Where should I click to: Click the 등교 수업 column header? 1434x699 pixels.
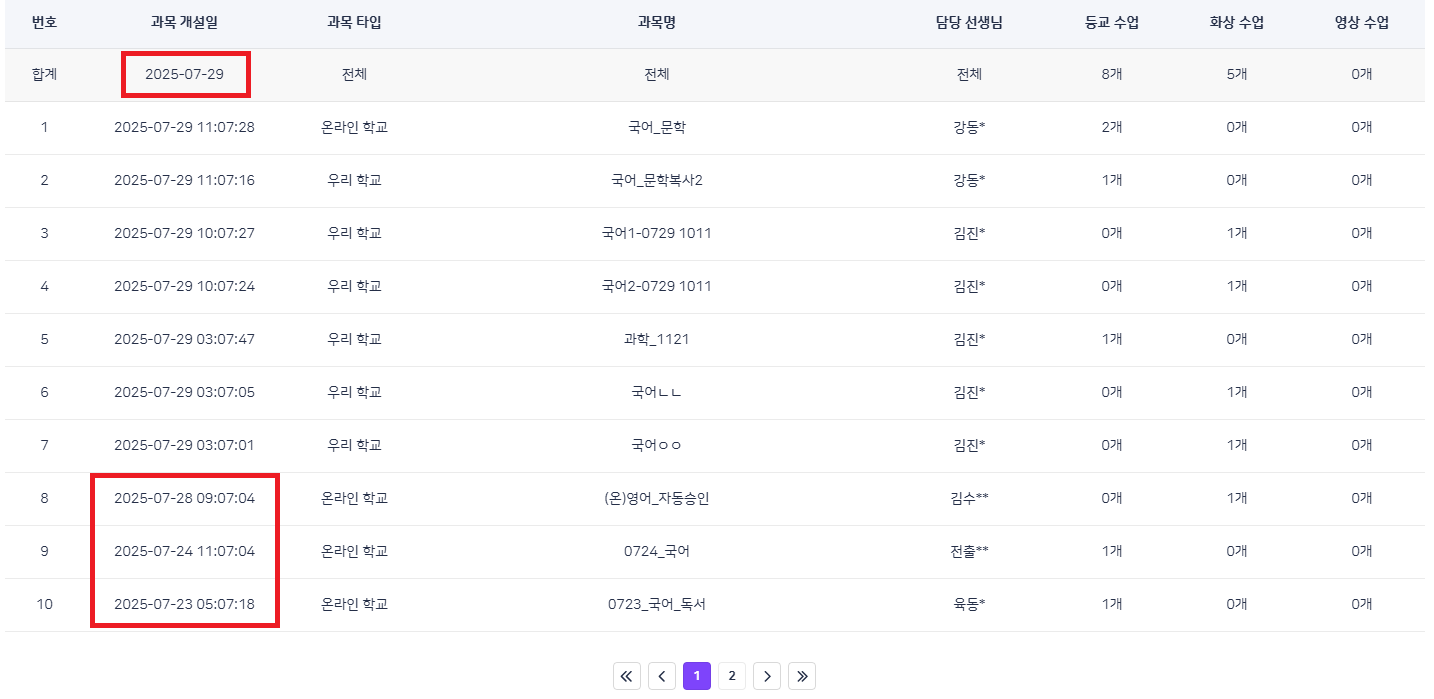point(1112,22)
